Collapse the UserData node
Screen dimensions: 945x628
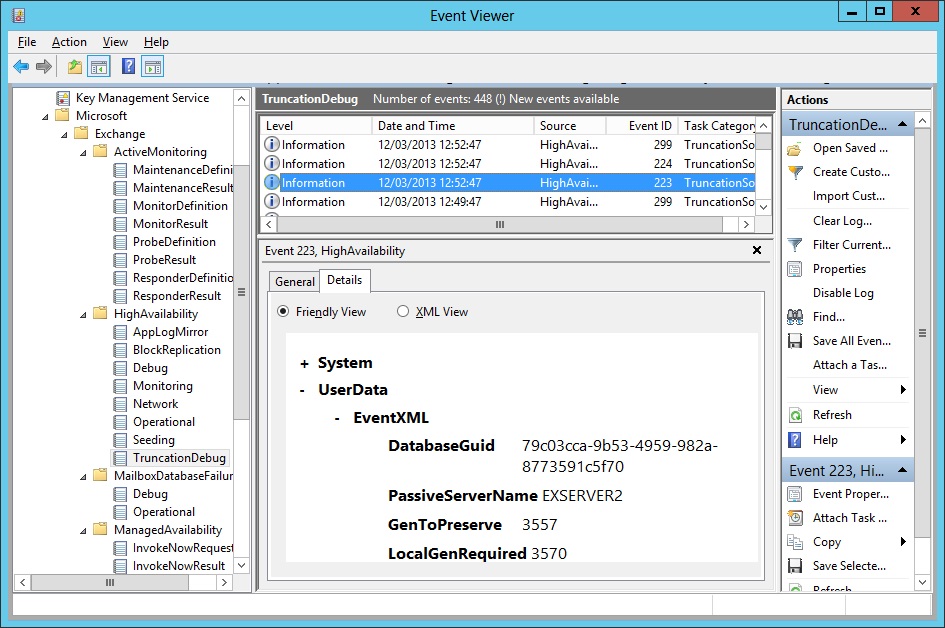point(302,390)
